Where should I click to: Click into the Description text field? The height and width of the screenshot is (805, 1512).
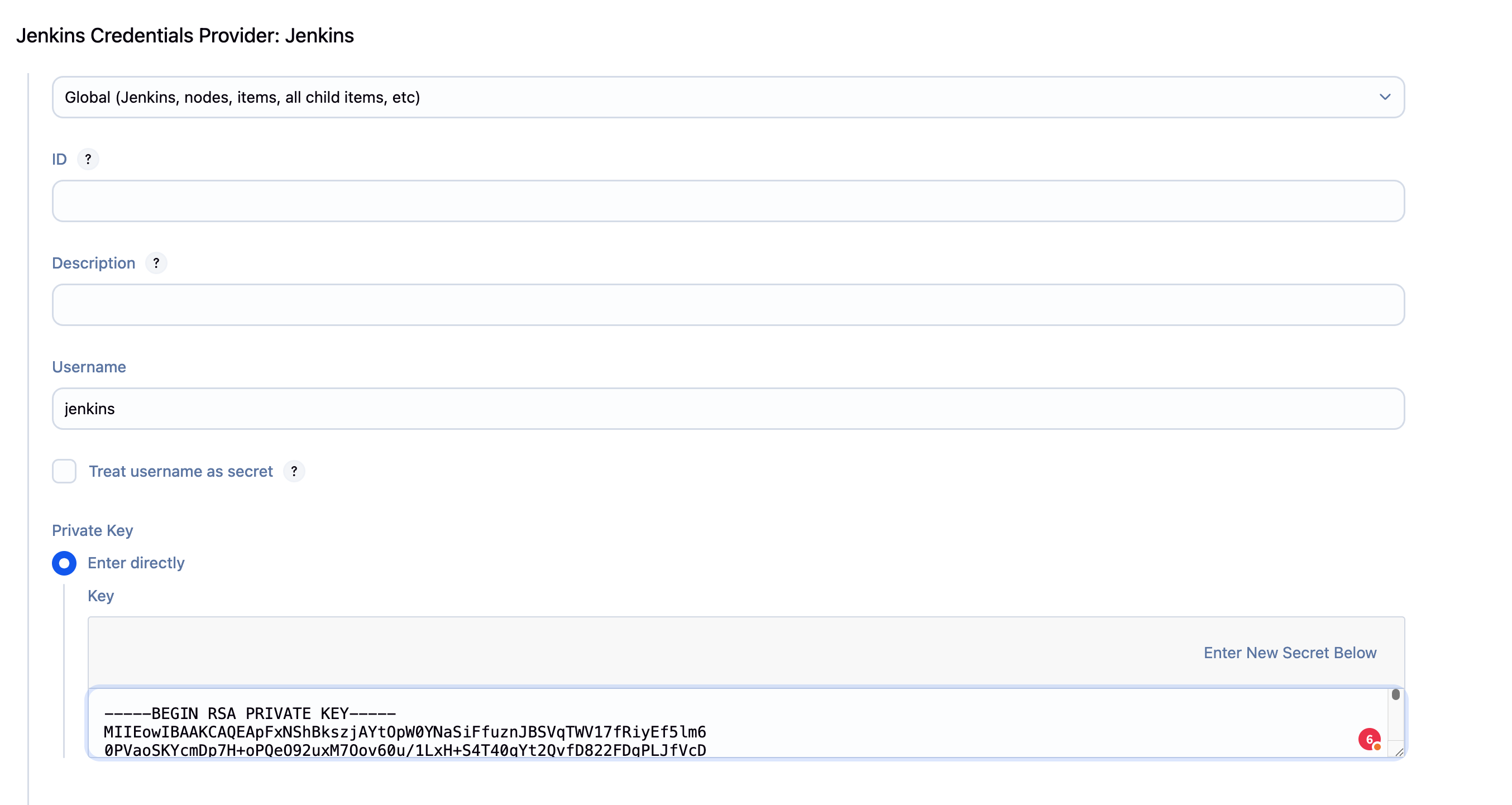coord(728,305)
